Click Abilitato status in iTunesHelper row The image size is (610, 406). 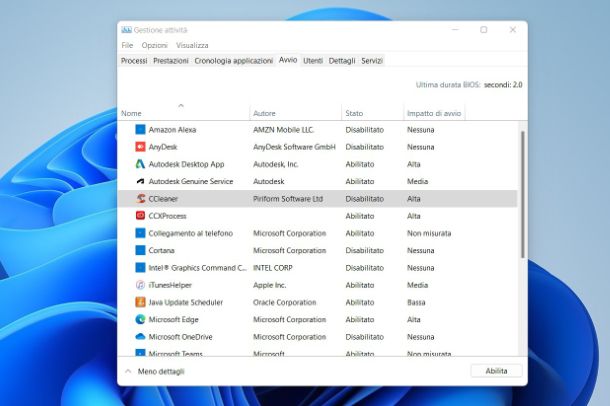pyautogui.click(x=360, y=285)
